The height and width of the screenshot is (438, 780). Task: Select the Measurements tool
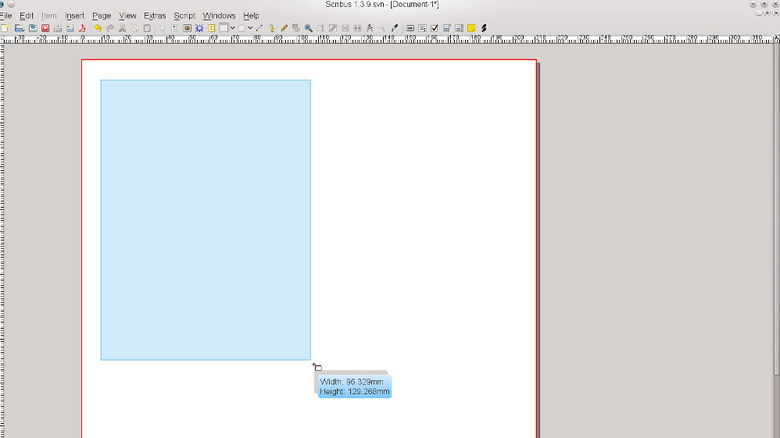(x=369, y=28)
